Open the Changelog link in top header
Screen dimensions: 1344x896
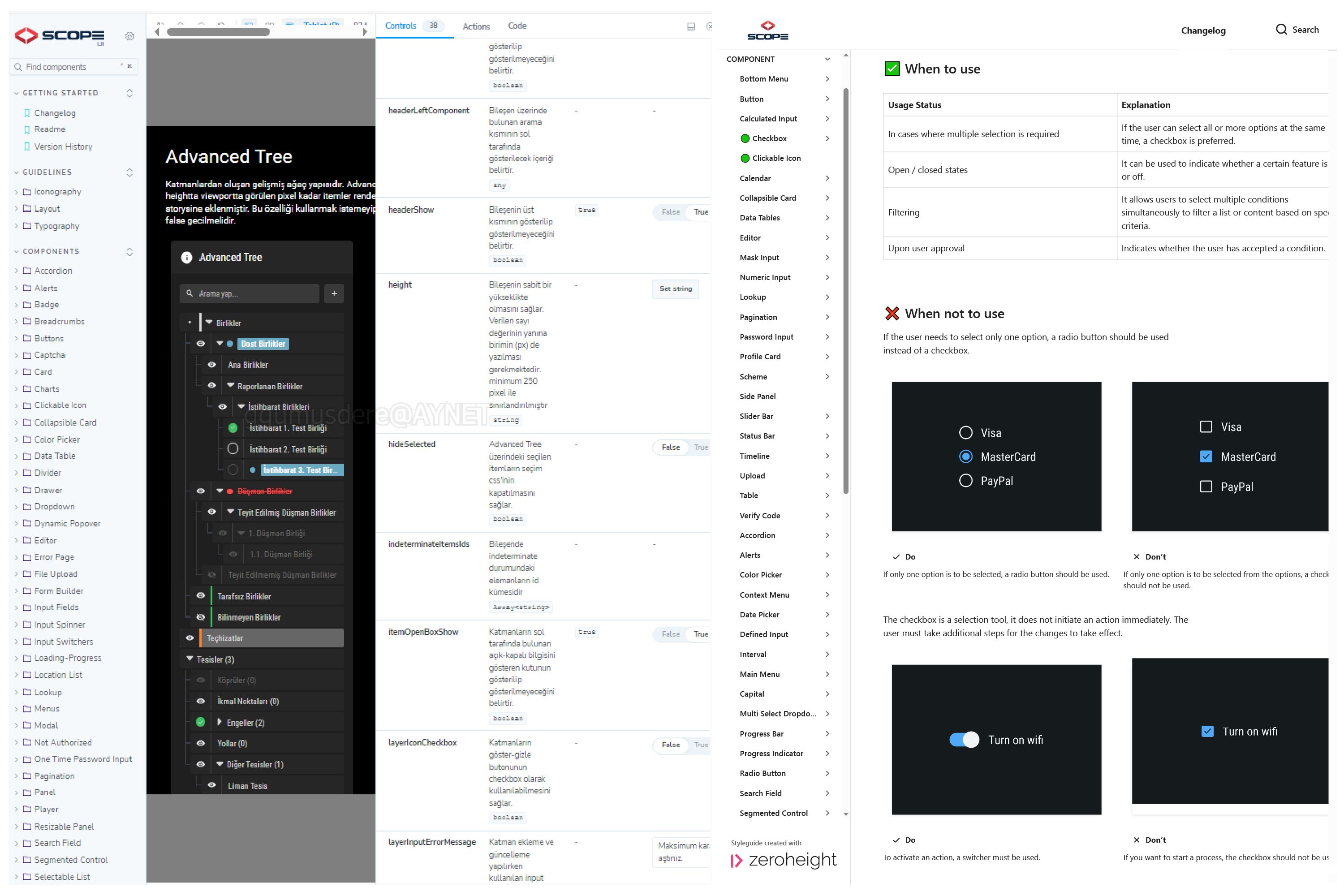pos(1203,30)
